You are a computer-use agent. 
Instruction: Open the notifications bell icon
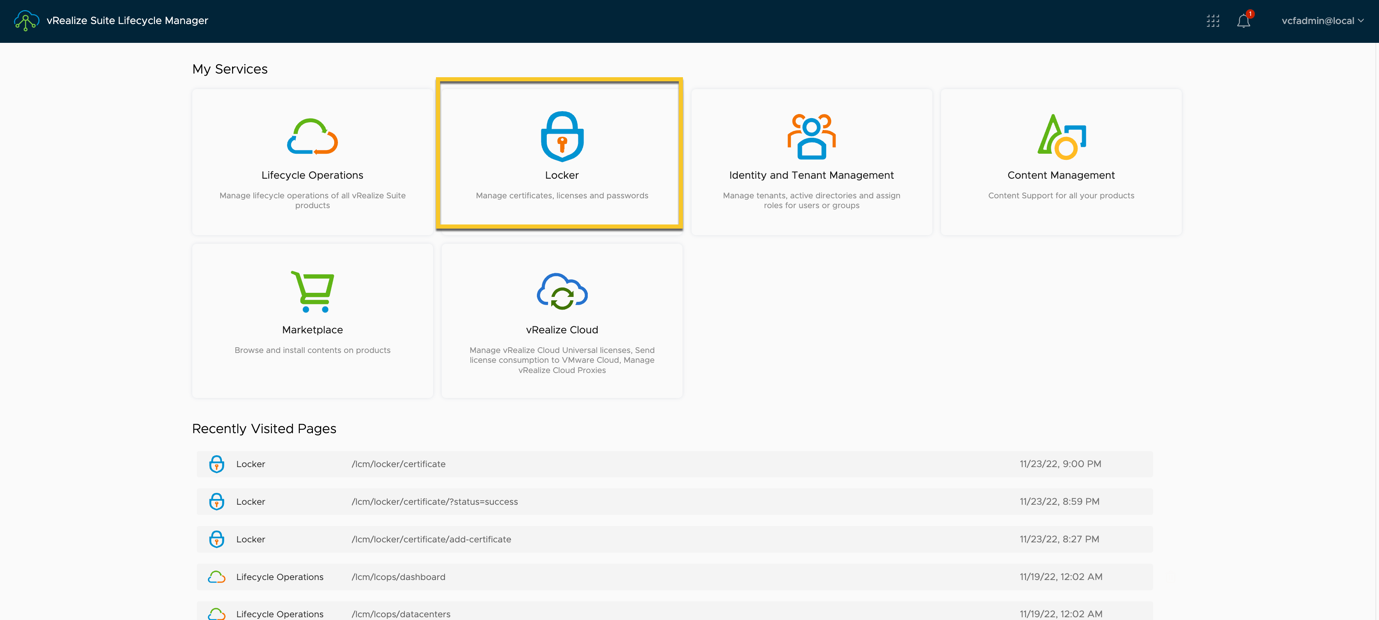pyautogui.click(x=1244, y=20)
